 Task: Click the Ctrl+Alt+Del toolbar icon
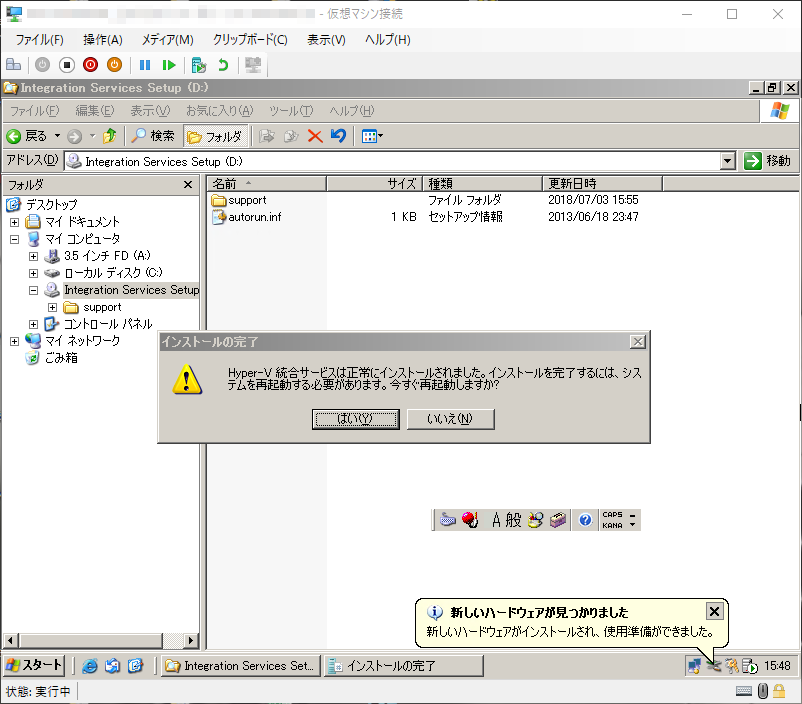(x=13, y=65)
